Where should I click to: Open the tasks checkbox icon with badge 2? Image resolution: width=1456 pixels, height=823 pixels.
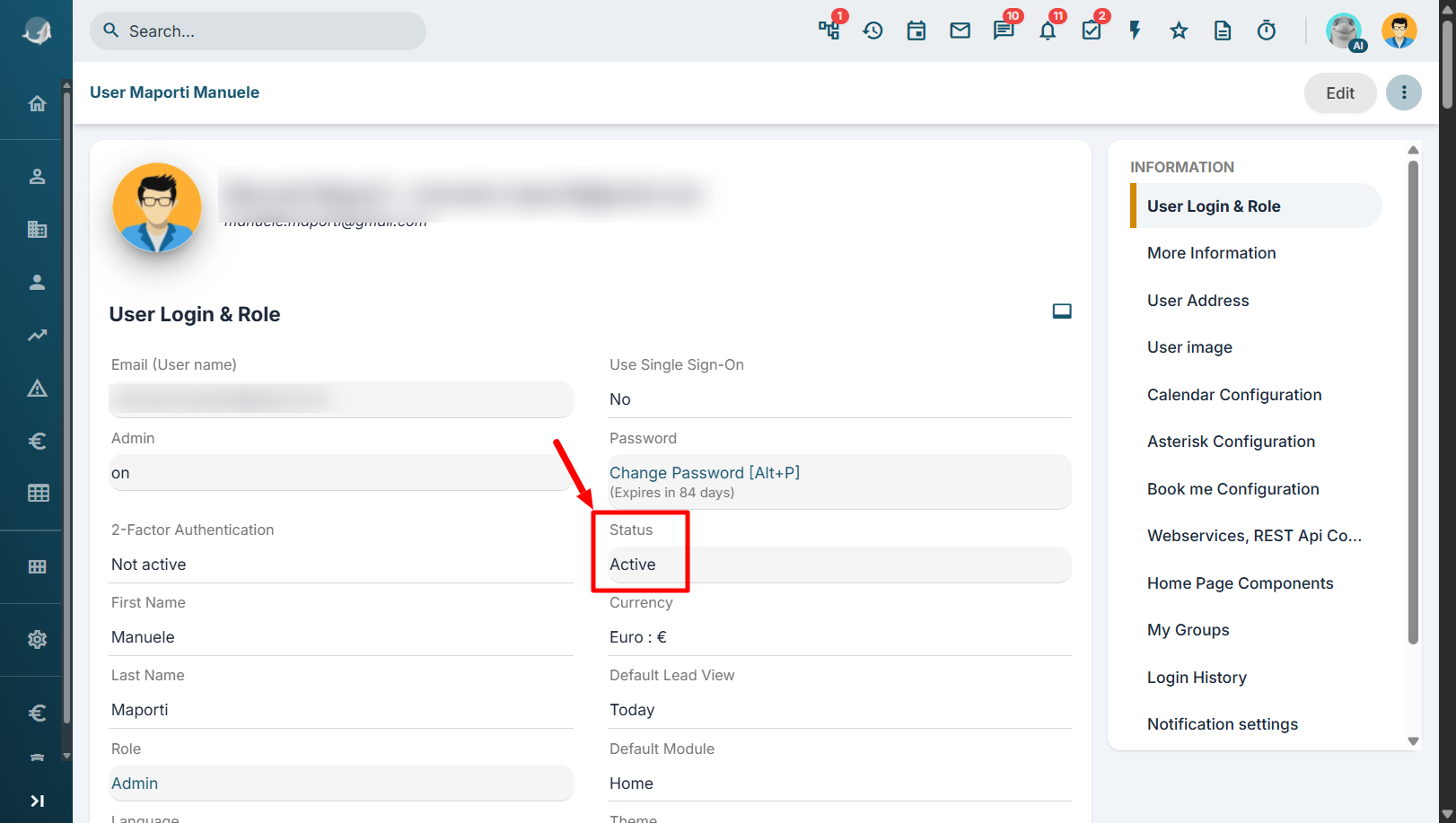pos(1092,31)
